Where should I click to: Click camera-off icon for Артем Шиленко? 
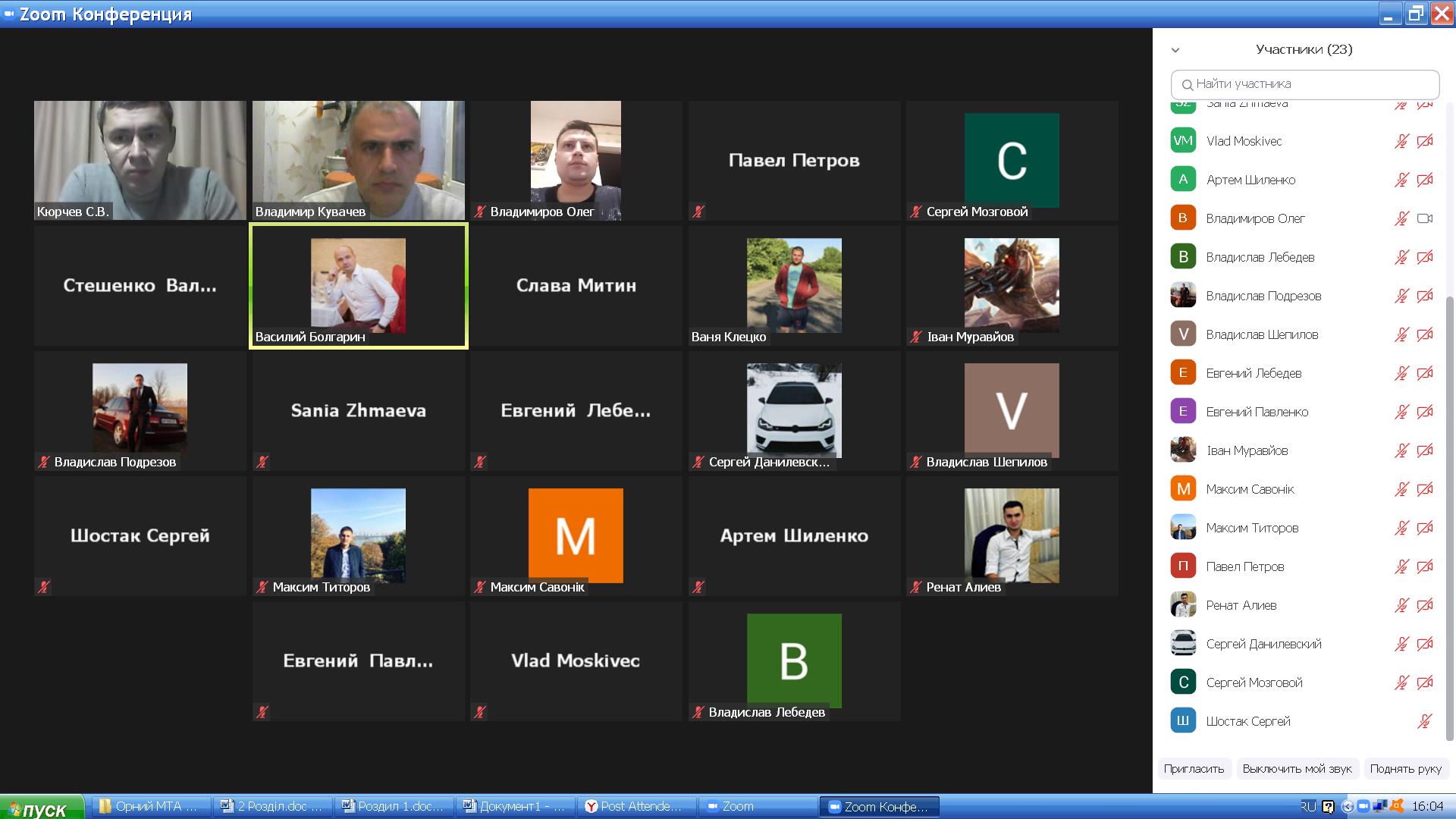point(1425,180)
